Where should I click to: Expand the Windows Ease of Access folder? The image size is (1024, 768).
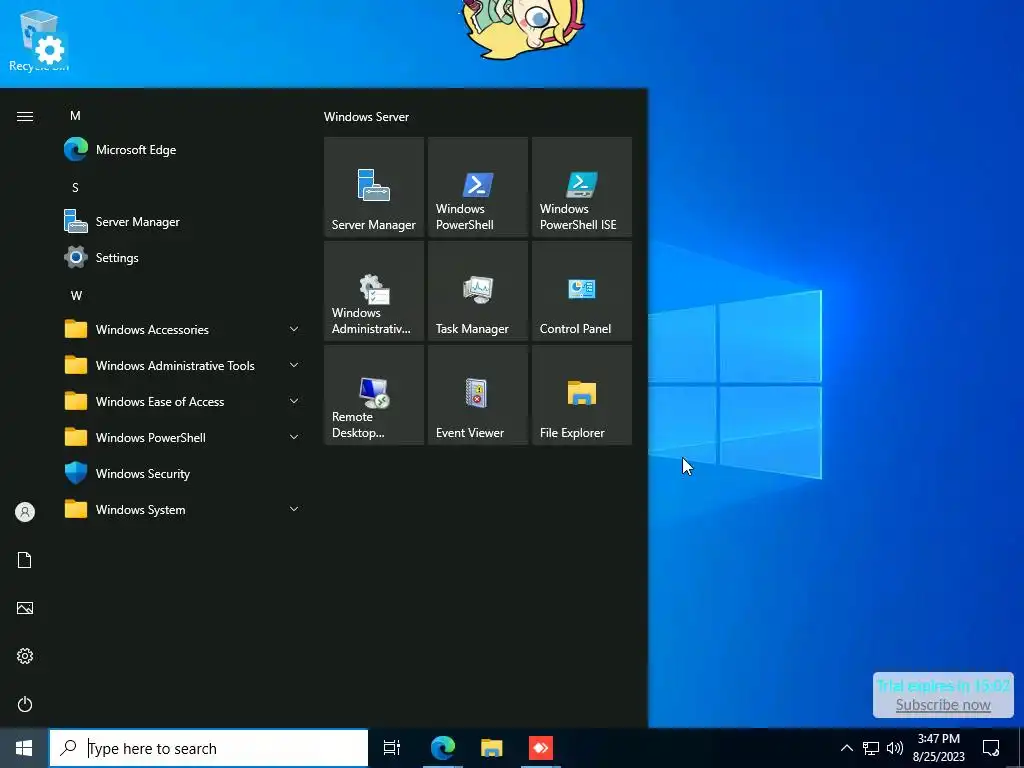coord(183,402)
